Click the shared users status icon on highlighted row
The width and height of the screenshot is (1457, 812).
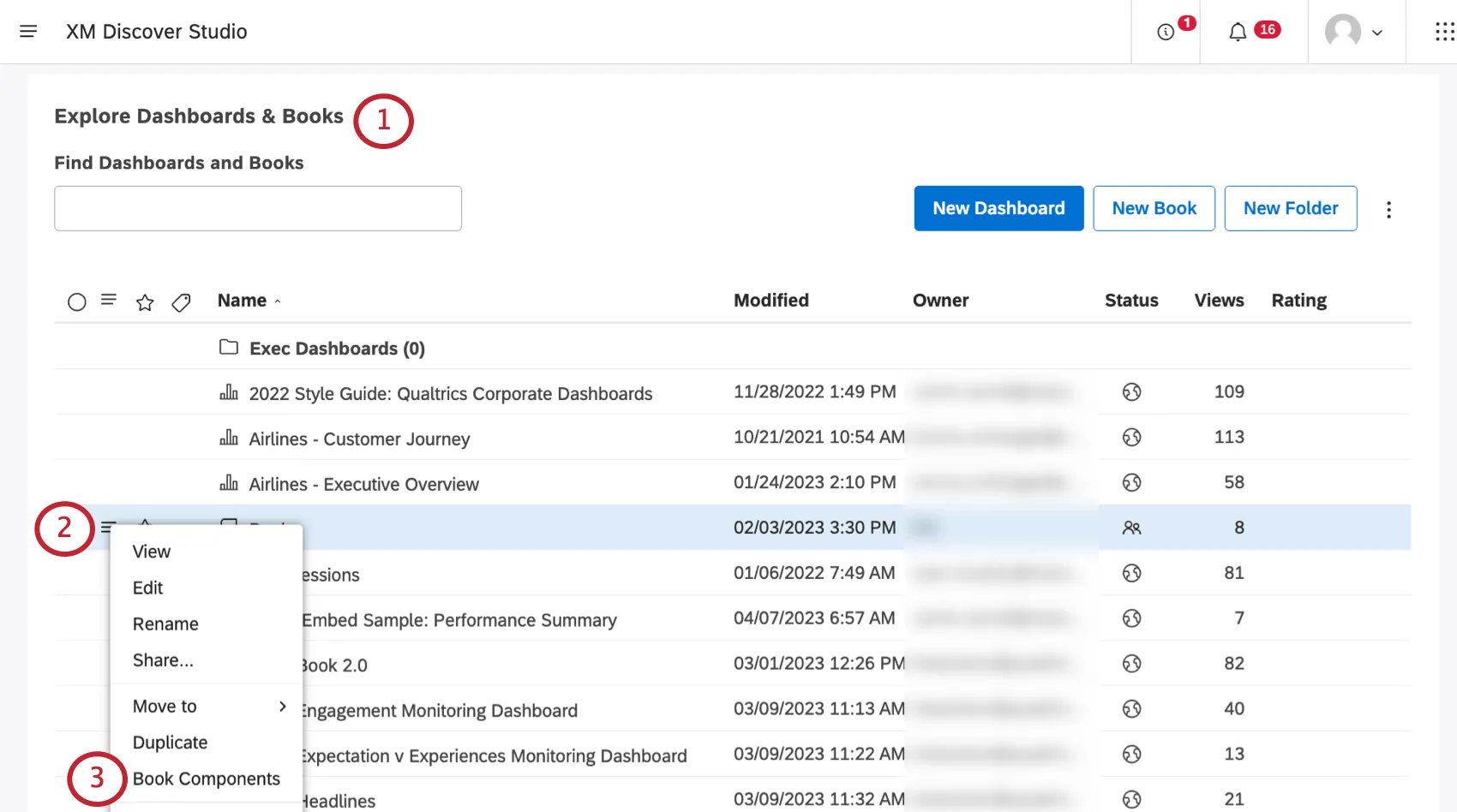pos(1131,528)
